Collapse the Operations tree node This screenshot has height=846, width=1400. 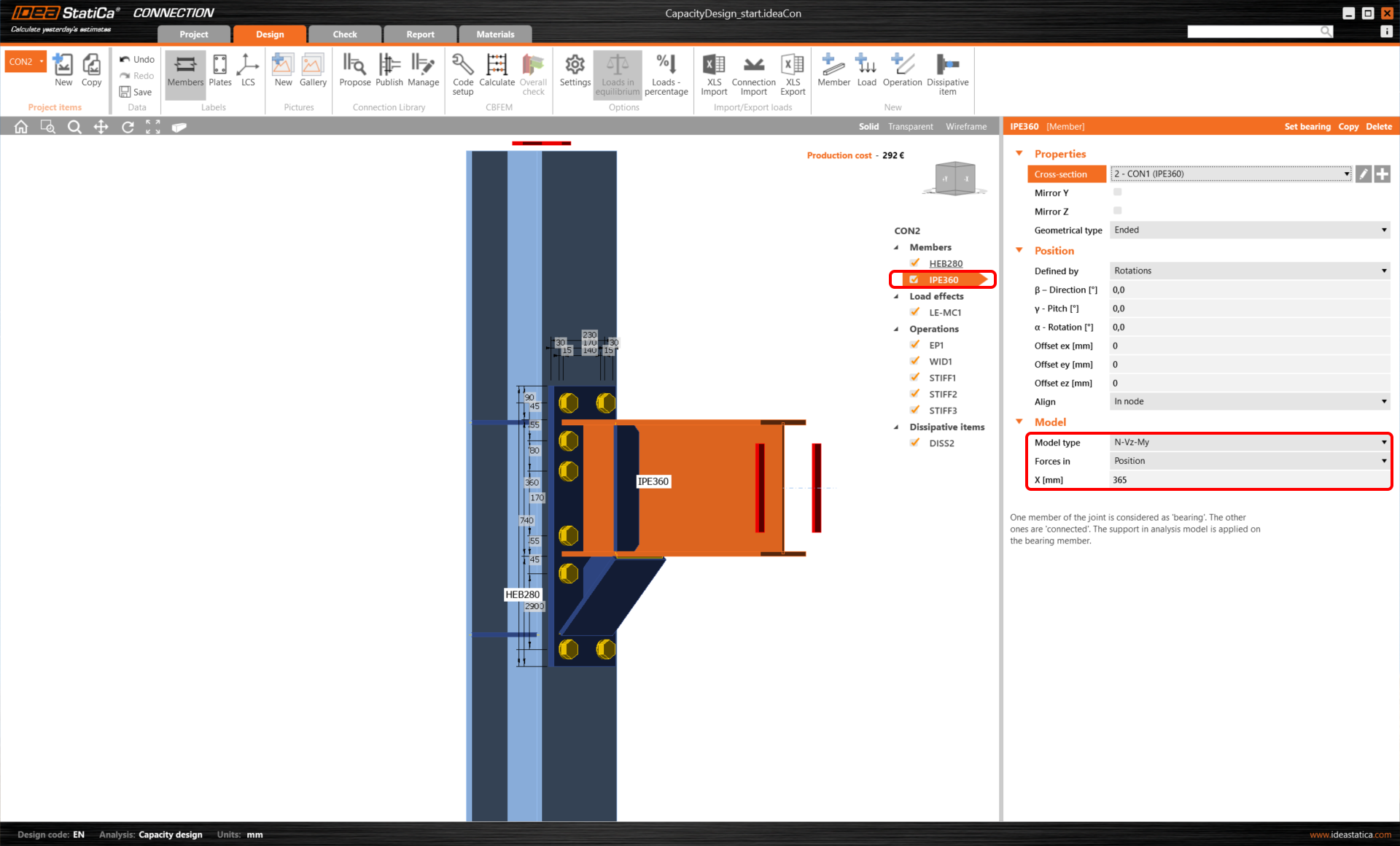(896, 329)
